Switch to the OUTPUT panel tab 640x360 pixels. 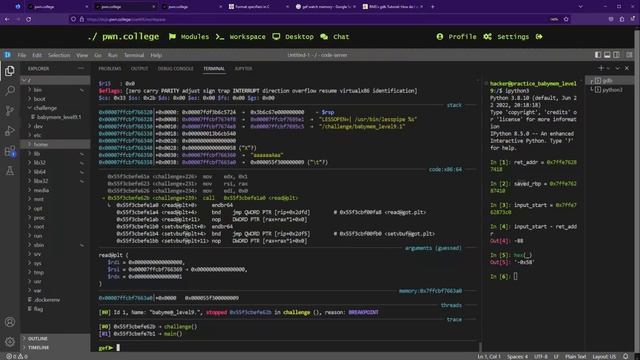click(139, 69)
